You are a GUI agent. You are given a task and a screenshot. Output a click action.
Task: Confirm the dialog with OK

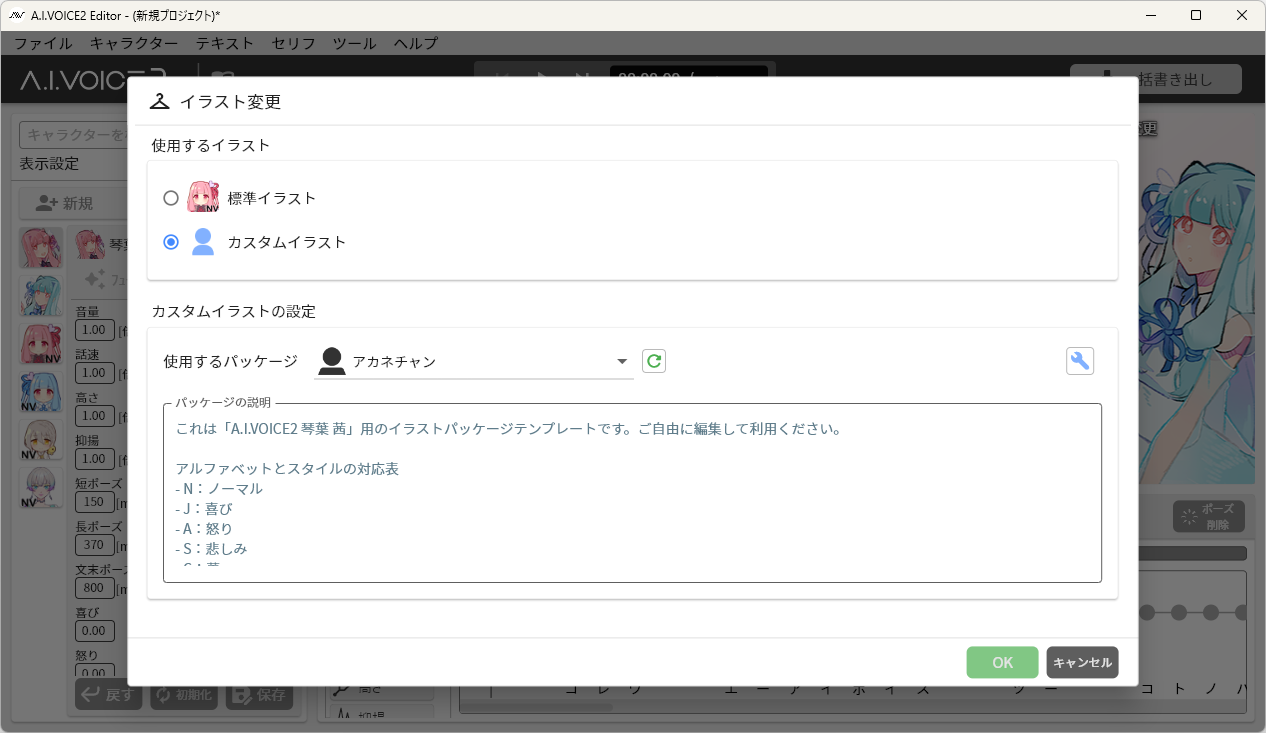coord(1003,662)
